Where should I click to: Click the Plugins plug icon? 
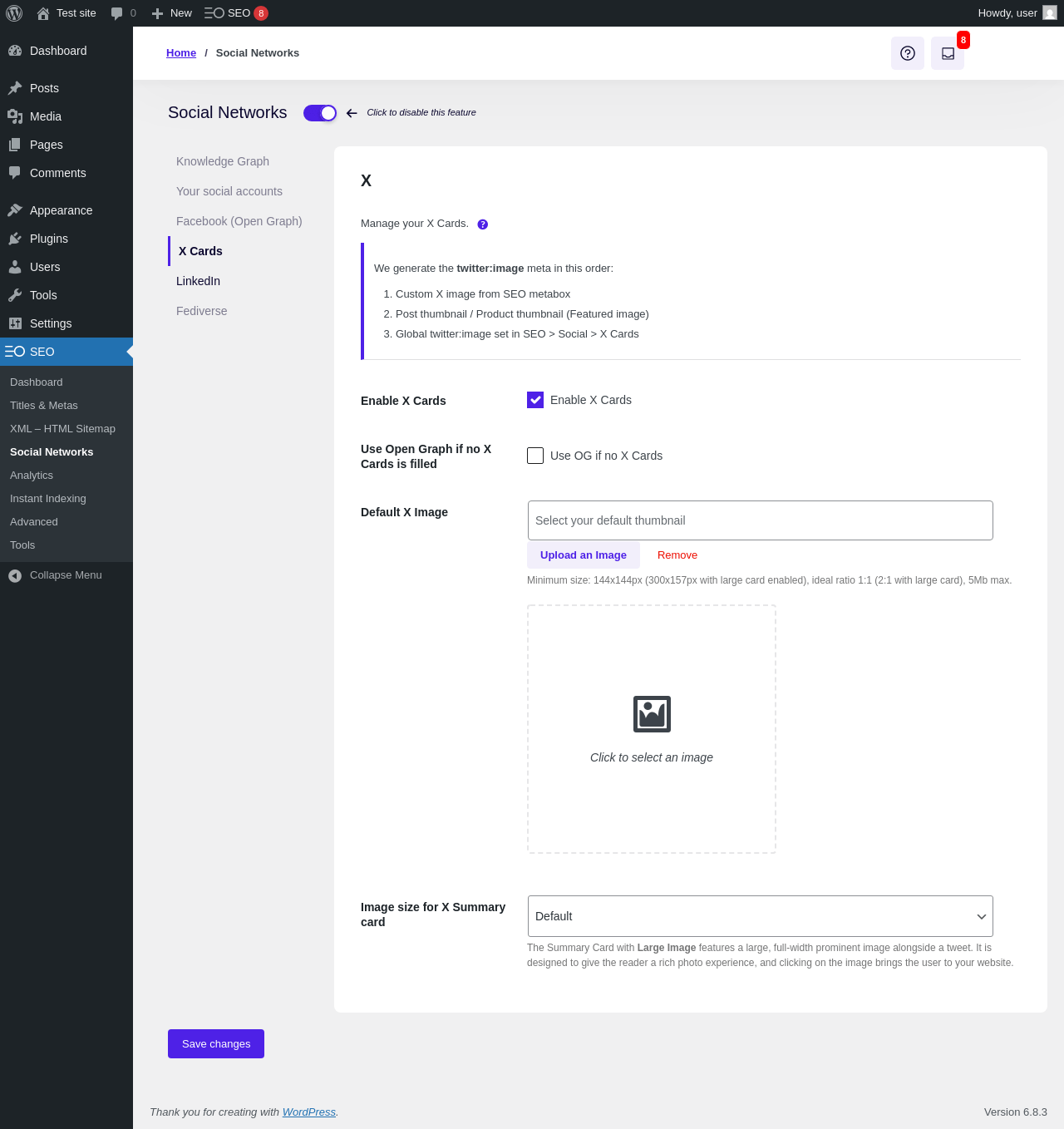pos(15,239)
